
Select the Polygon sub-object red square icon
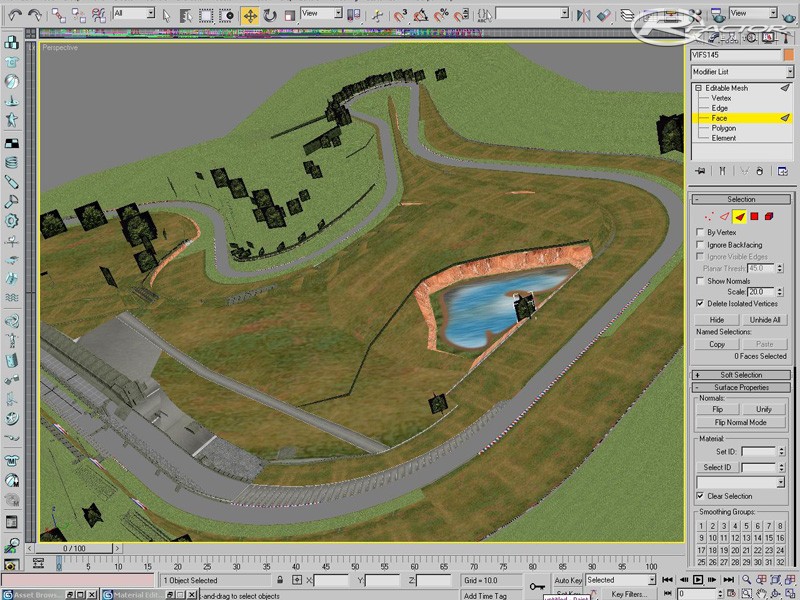[x=754, y=216]
